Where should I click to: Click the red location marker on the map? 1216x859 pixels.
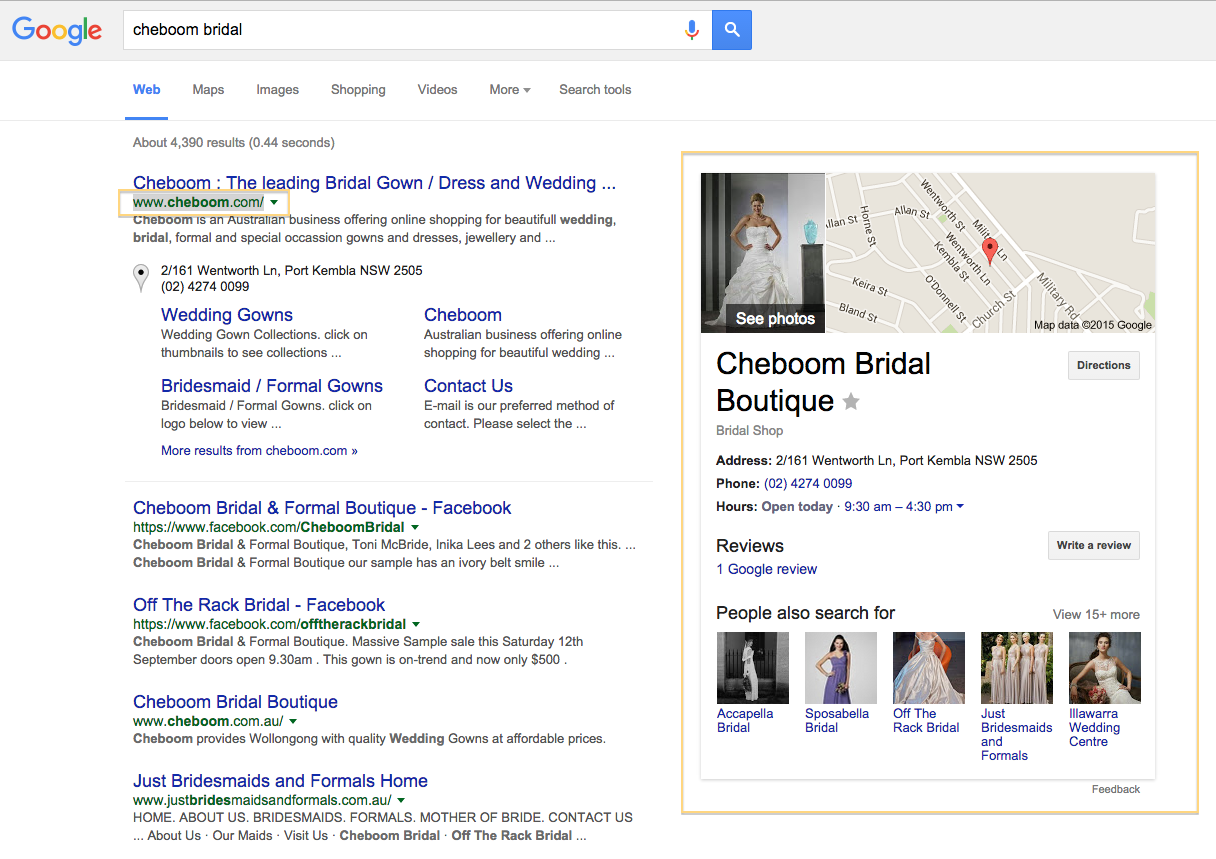(x=990, y=250)
